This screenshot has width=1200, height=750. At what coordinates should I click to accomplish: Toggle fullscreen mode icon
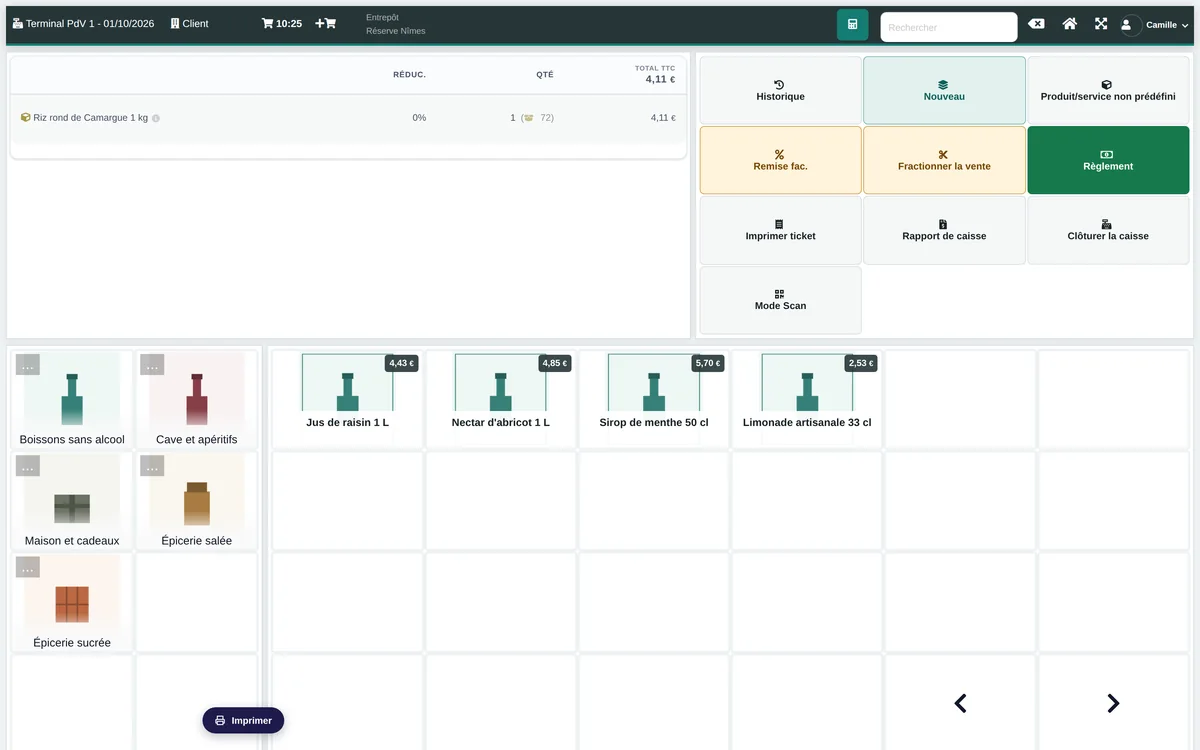(1101, 24)
